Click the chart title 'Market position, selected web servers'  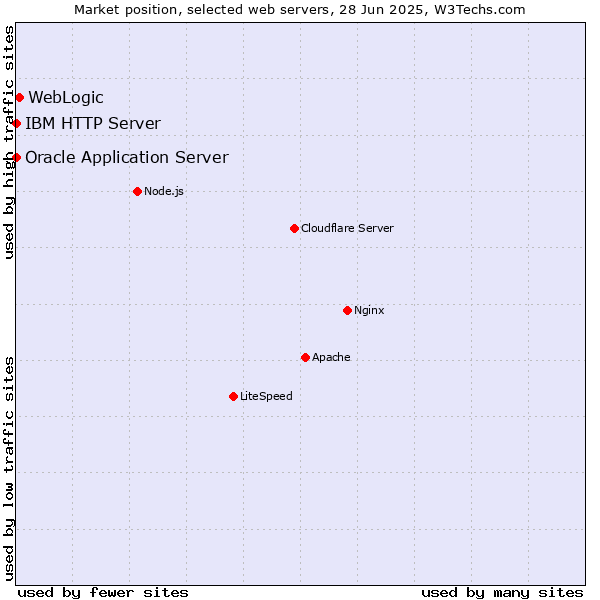(x=202, y=10)
